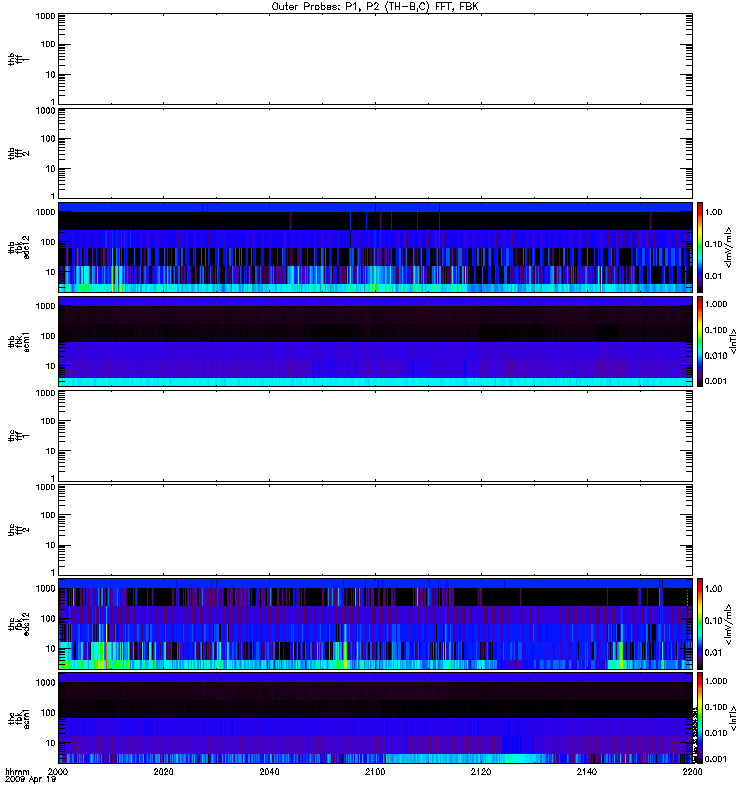The image size is (750, 800).
Task: Click the mV/m unit label beside thb edc12 color bar
Action: coord(729,247)
